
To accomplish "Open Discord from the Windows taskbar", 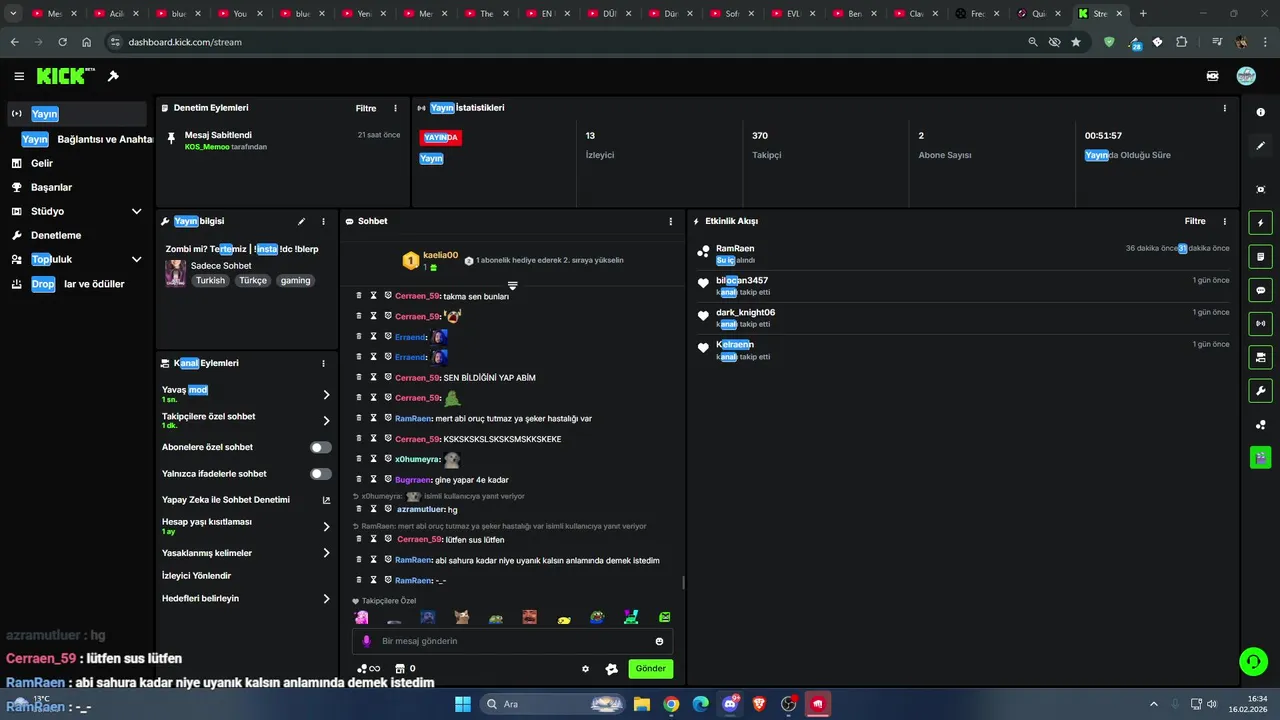I will click(730, 704).
